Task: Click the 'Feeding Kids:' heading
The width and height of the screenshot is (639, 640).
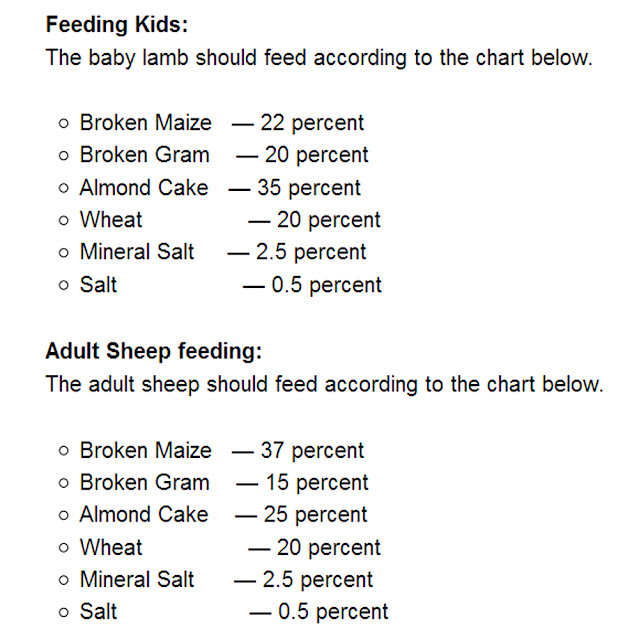Action: pyautogui.click(x=117, y=24)
